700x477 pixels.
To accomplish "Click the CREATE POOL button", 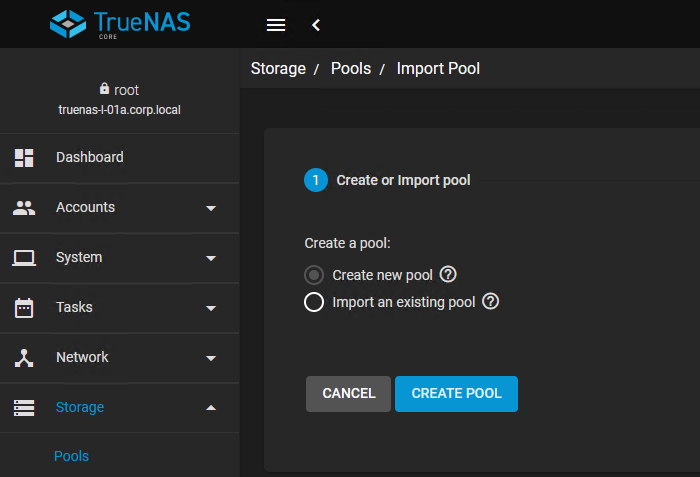I will pos(456,394).
